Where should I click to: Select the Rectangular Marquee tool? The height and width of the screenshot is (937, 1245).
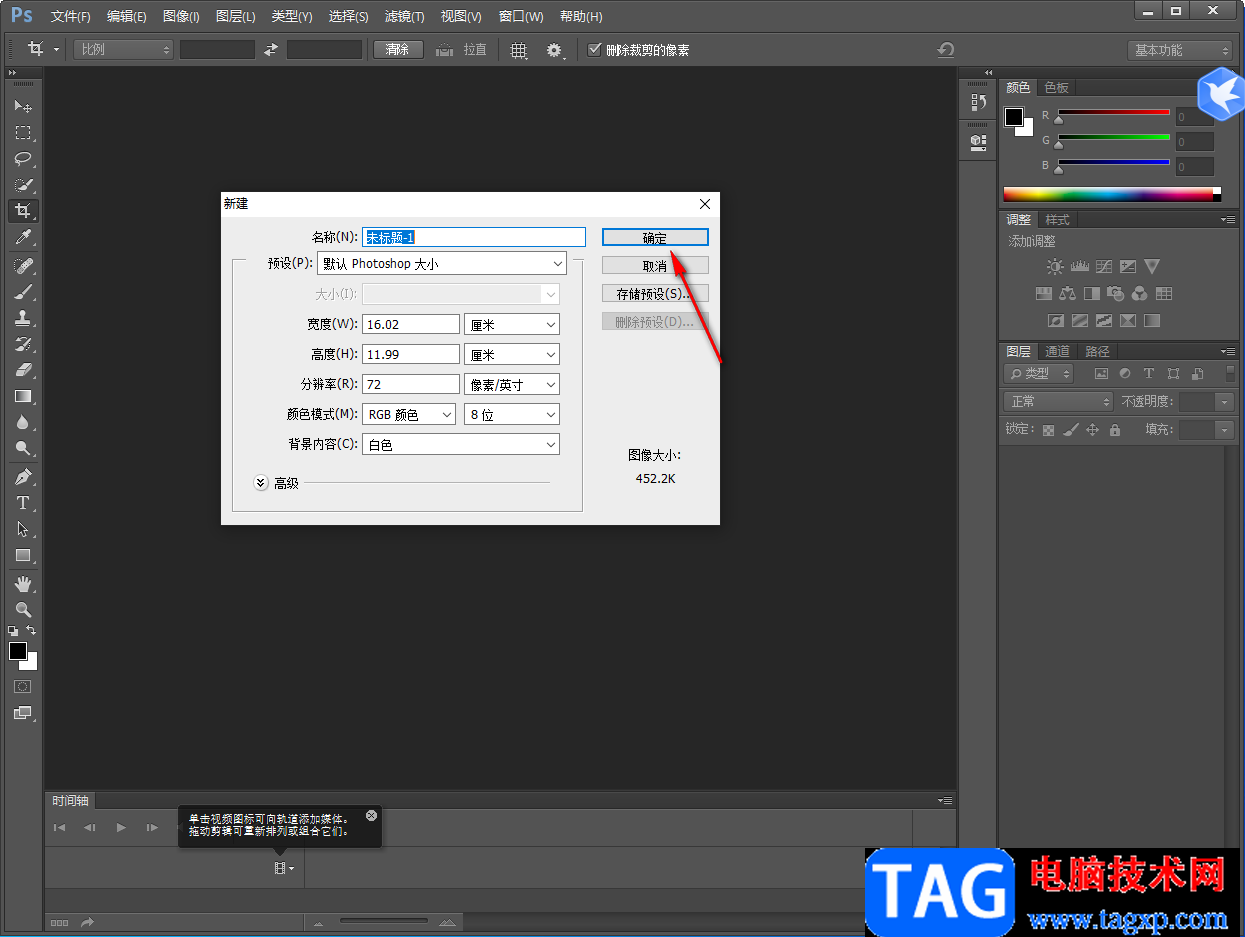23,132
